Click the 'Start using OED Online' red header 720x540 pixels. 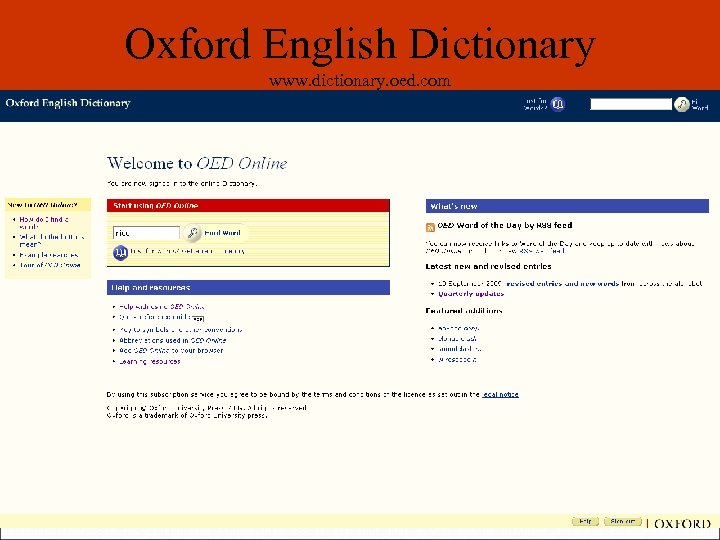[248, 206]
